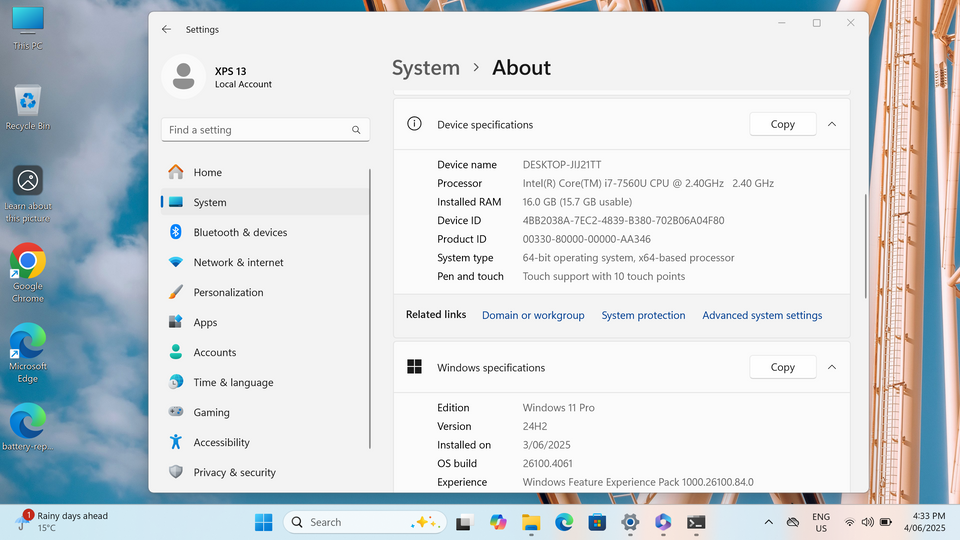Click in the Find a setting field

[x=265, y=130]
